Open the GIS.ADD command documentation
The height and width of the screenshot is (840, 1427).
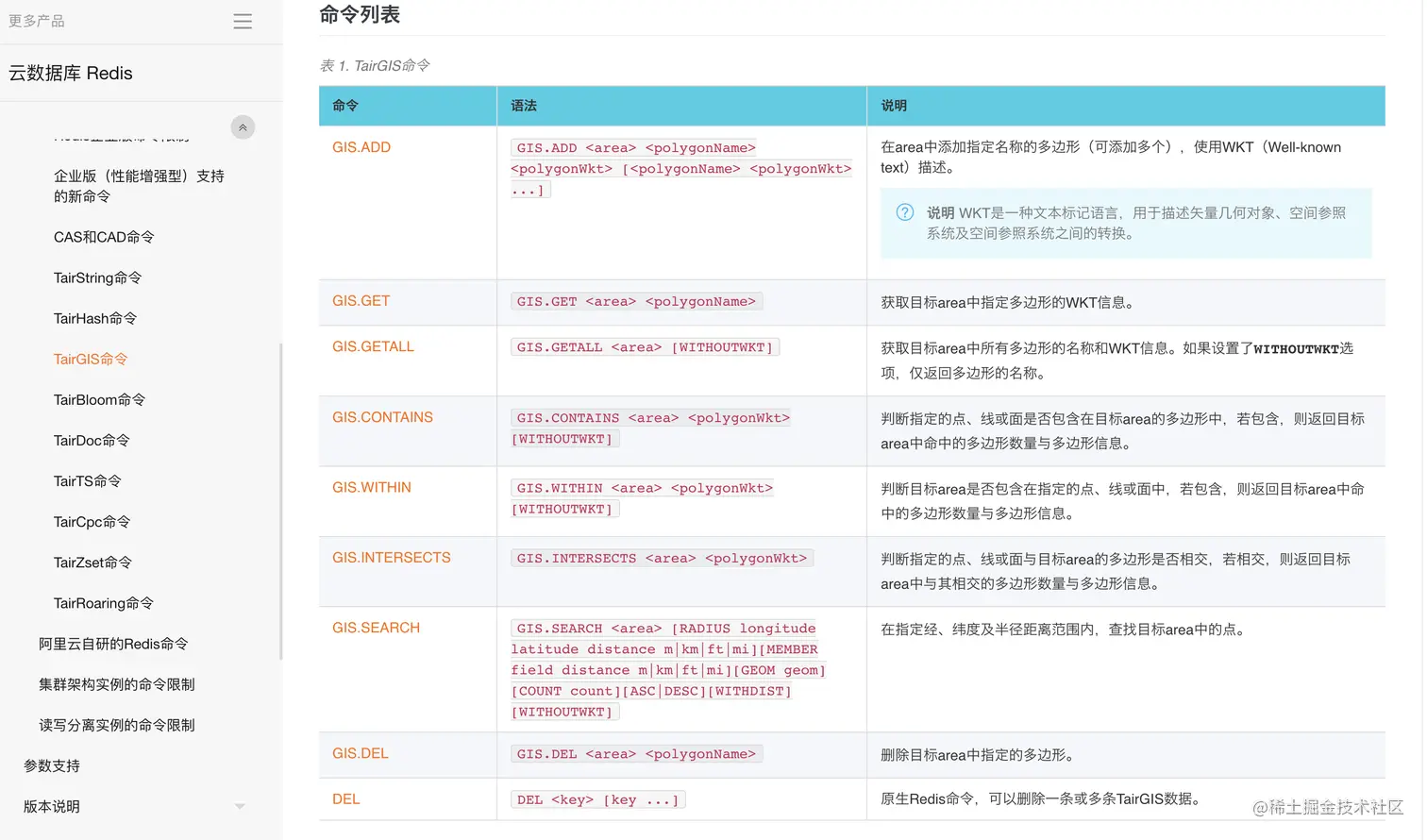(361, 147)
